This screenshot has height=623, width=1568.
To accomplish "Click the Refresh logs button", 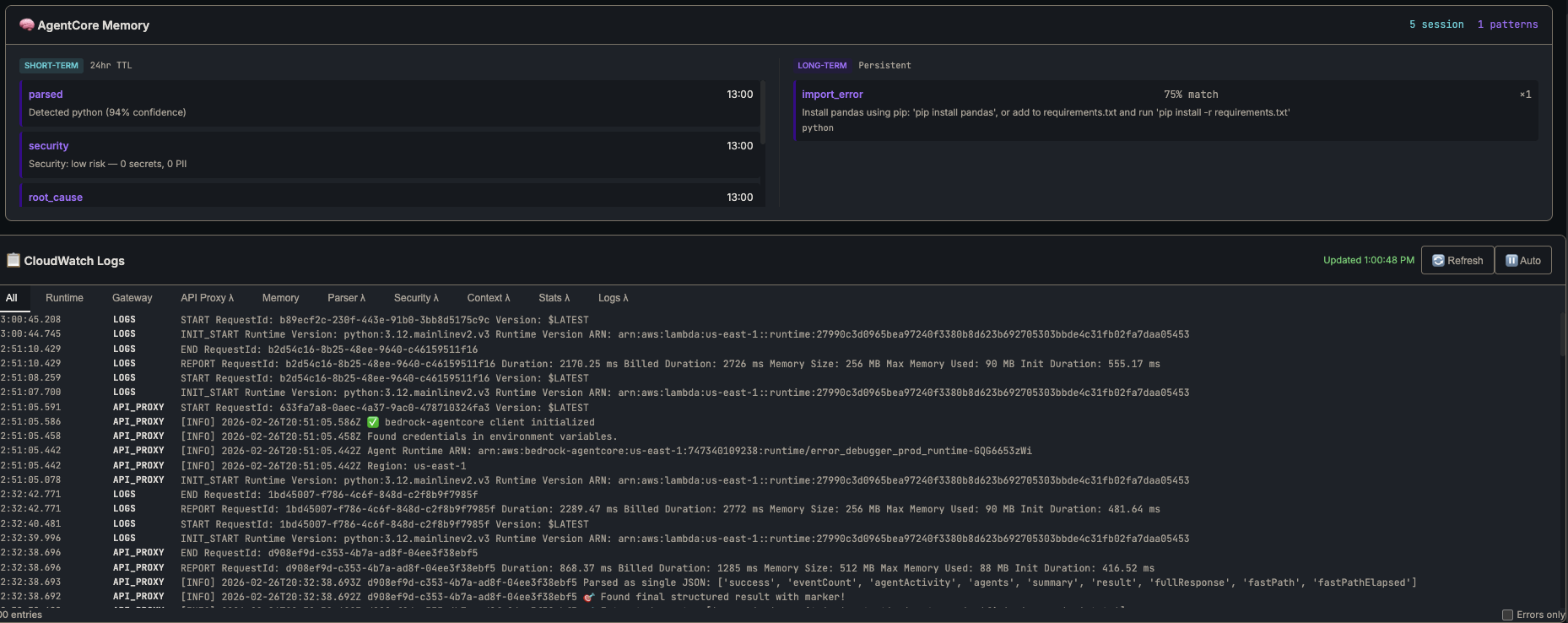I will click(x=1457, y=260).
